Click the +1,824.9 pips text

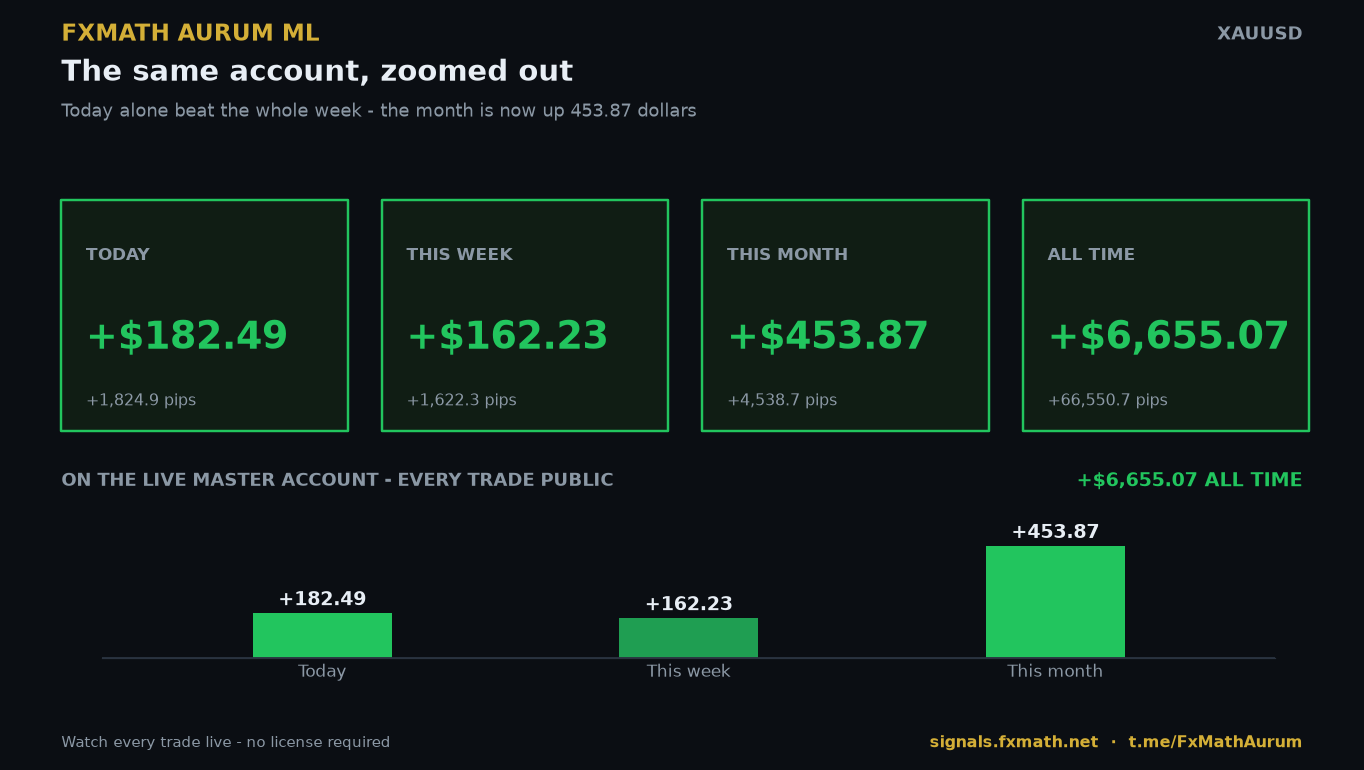[x=141, y=401]
